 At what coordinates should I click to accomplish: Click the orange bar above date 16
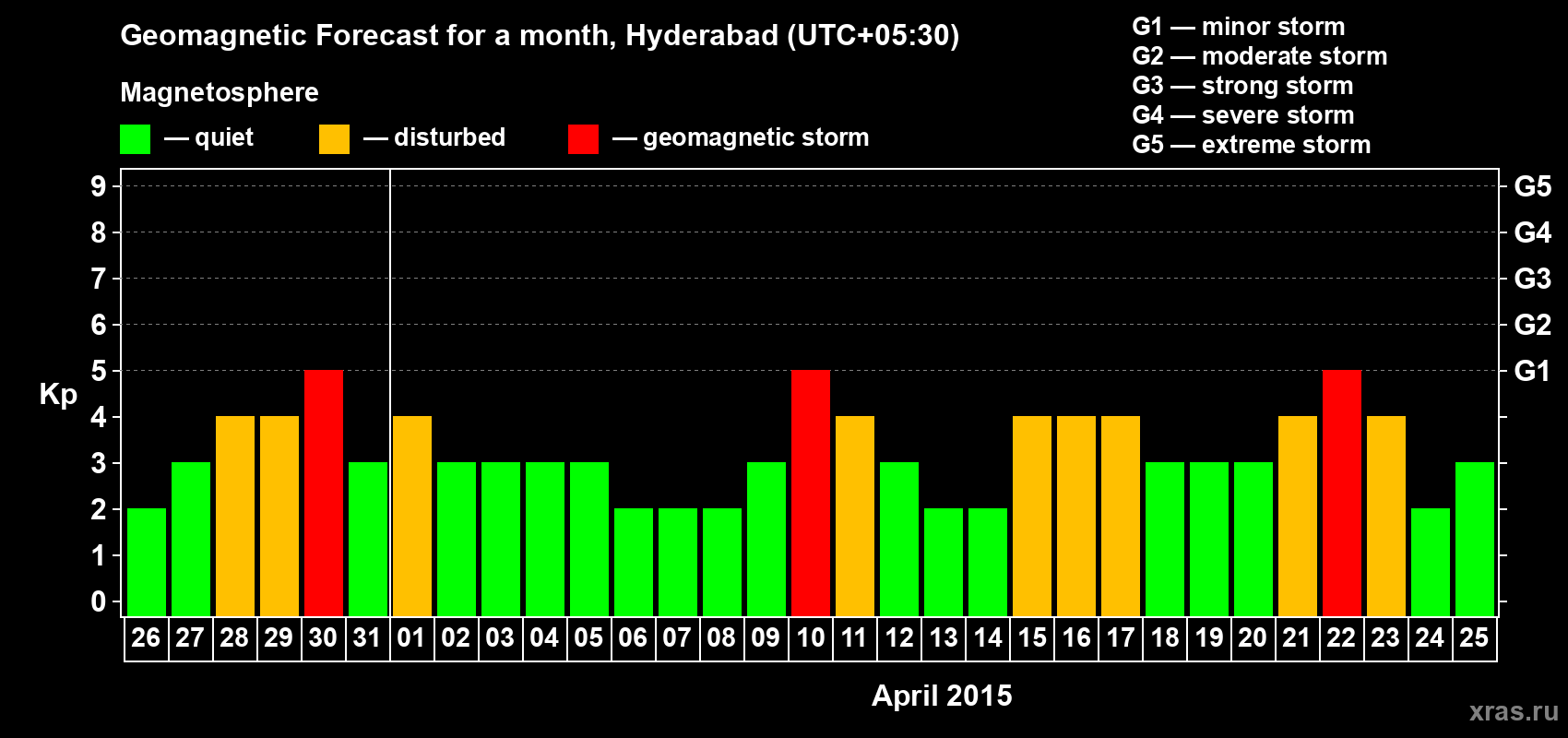point(1076,517)
